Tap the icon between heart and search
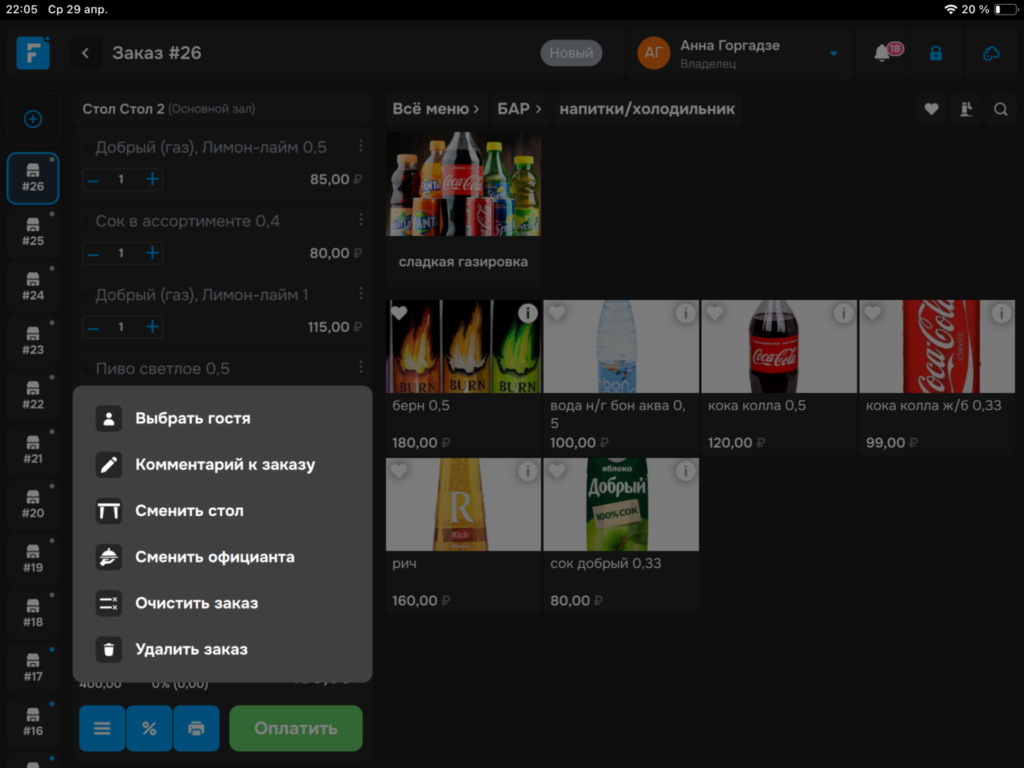The image size is (1024, 768). (x=967, y=109)
